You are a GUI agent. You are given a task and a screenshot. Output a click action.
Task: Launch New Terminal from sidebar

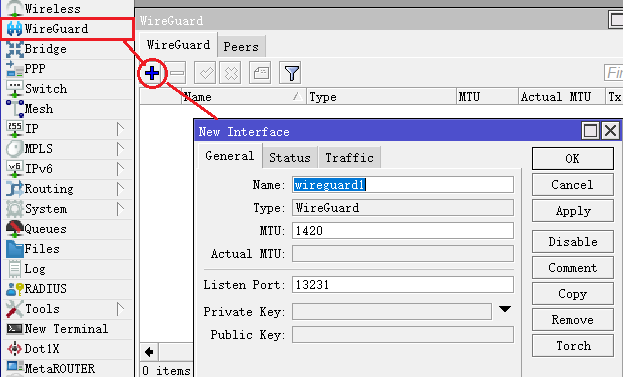[x=67, y=329]
